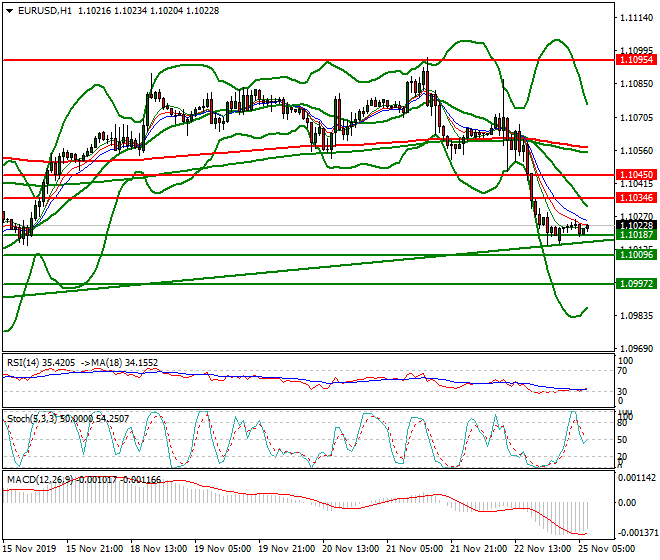Click the RSI scale level 70

(x=622, y=371)
